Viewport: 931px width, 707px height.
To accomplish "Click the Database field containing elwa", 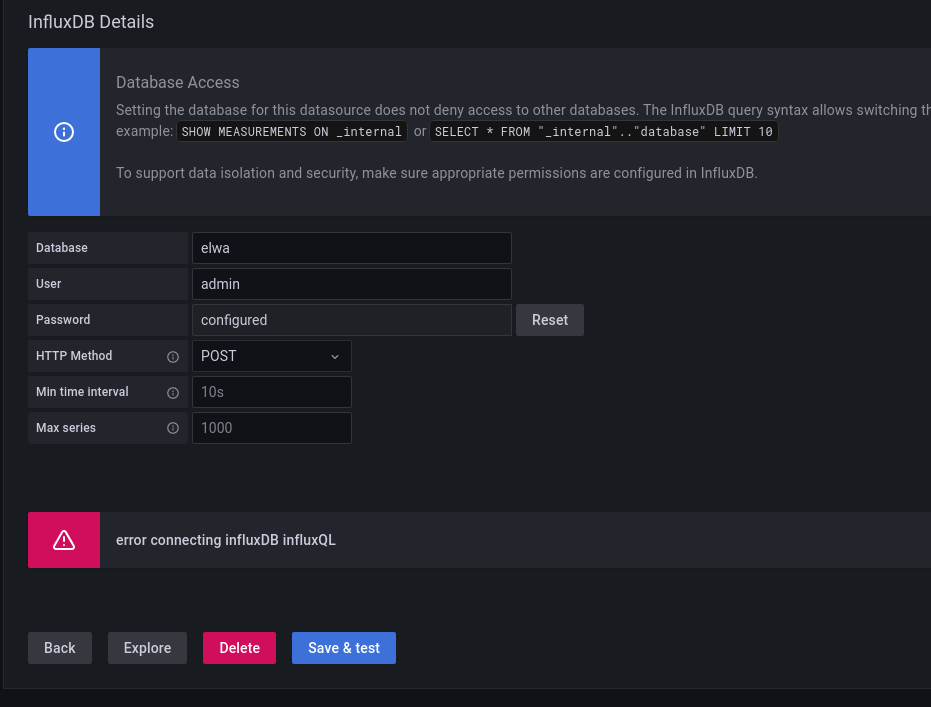I will (351, 248).
